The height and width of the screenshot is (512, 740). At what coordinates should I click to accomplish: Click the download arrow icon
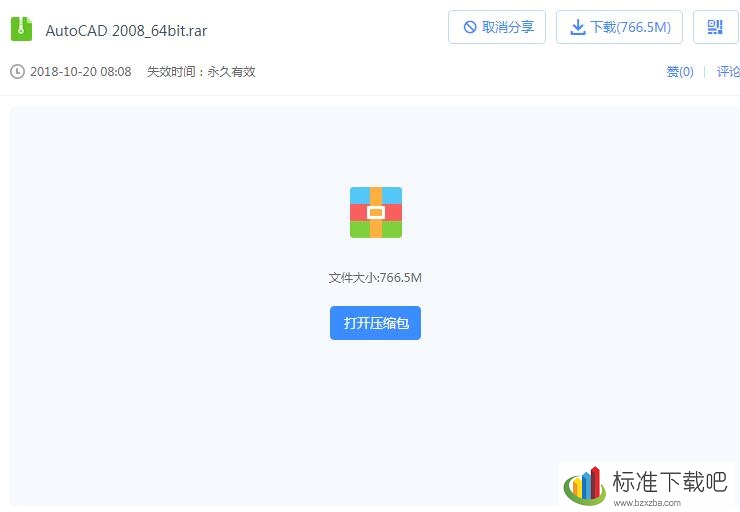click(577, 27)
